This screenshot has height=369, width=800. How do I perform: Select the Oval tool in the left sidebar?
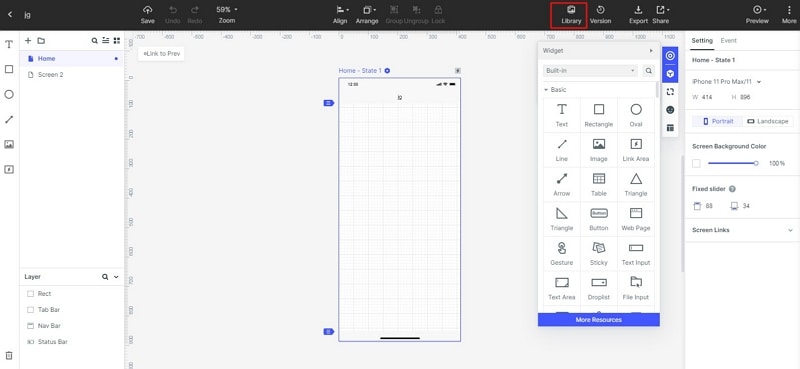coord(9,94)
